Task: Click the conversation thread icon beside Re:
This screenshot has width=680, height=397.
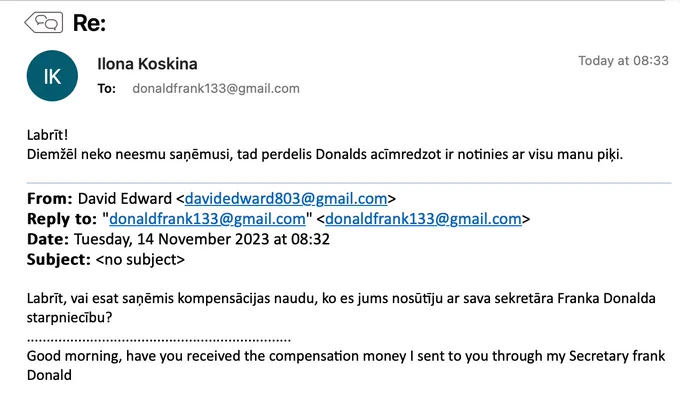Action: tap(43, 23)
